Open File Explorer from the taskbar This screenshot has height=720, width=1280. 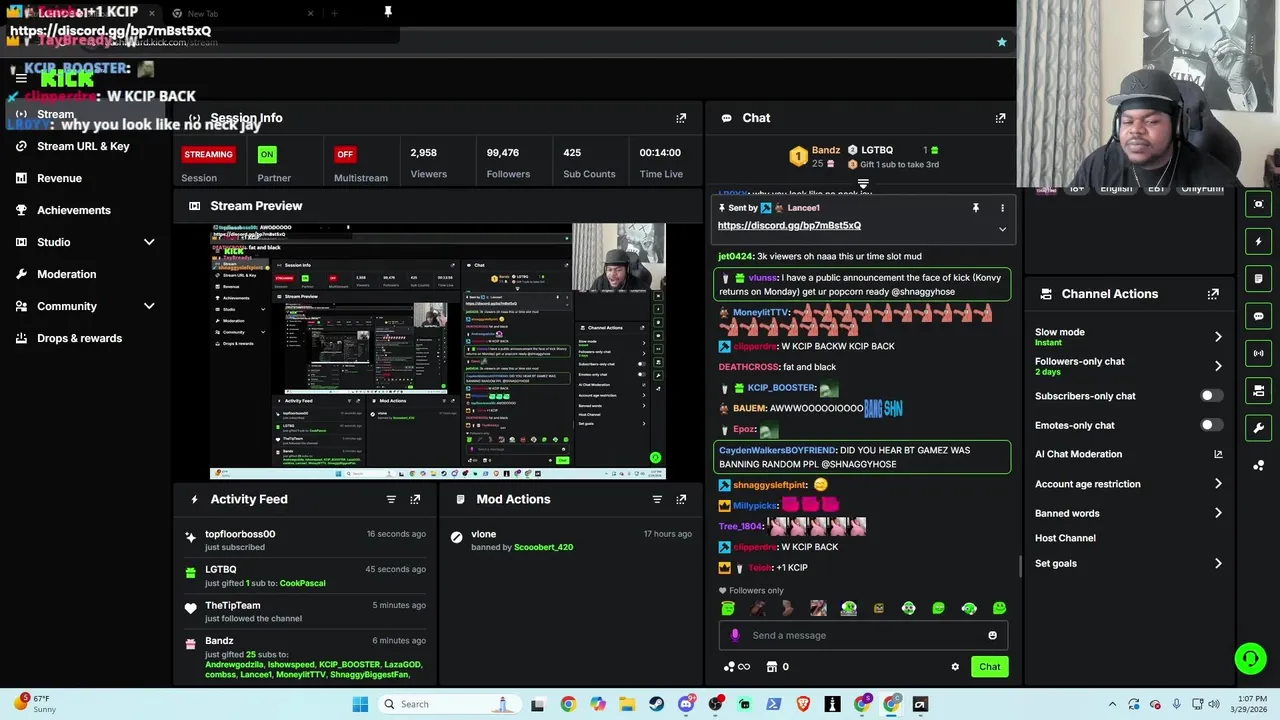click(x=627, y=704)
